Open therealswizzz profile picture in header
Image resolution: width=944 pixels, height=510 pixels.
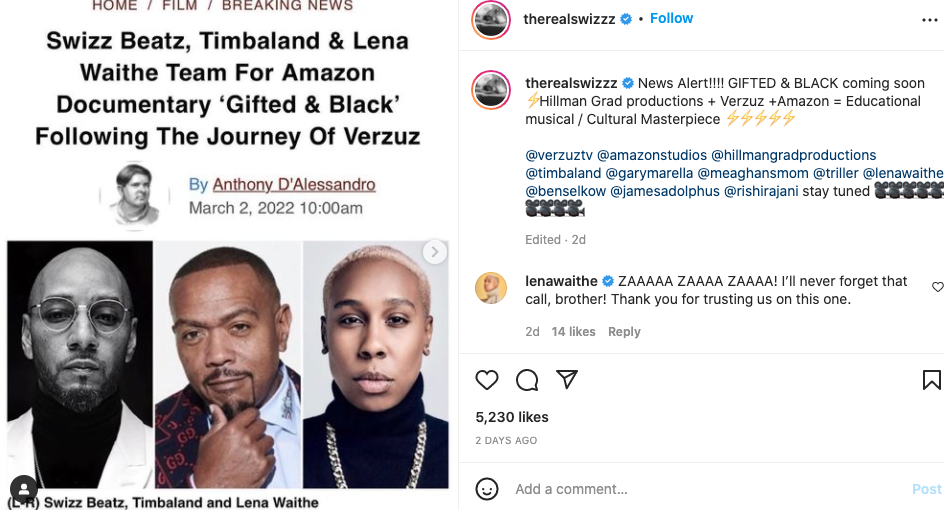click(491, 19)
